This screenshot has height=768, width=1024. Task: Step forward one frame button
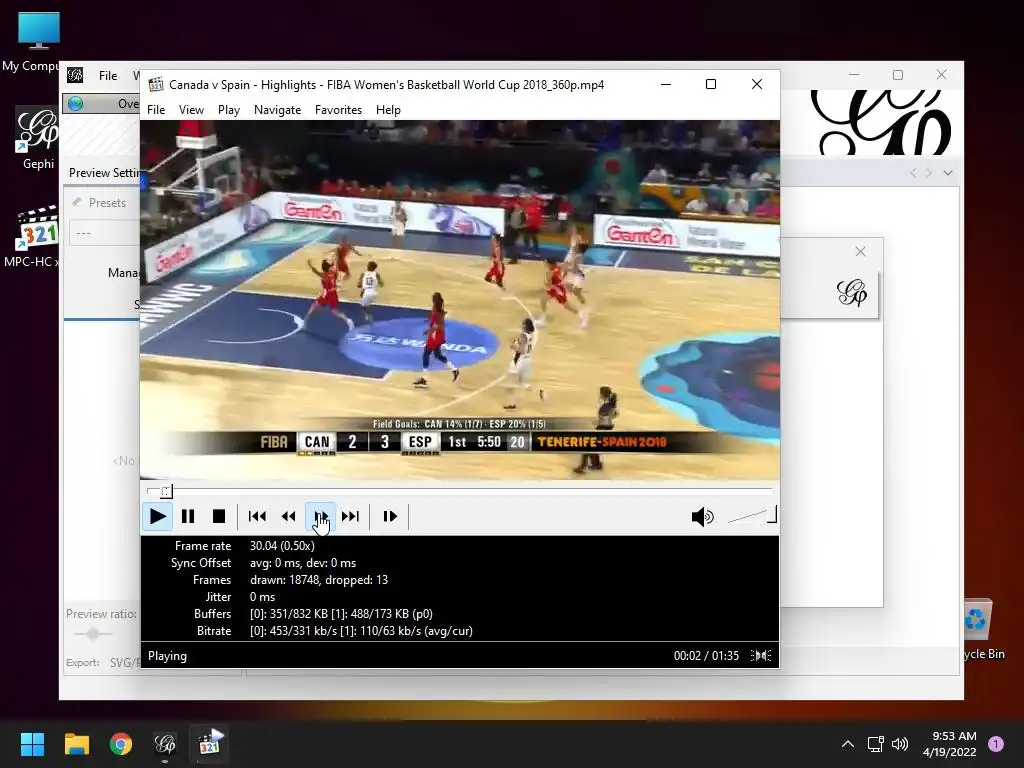coord(390,517)
